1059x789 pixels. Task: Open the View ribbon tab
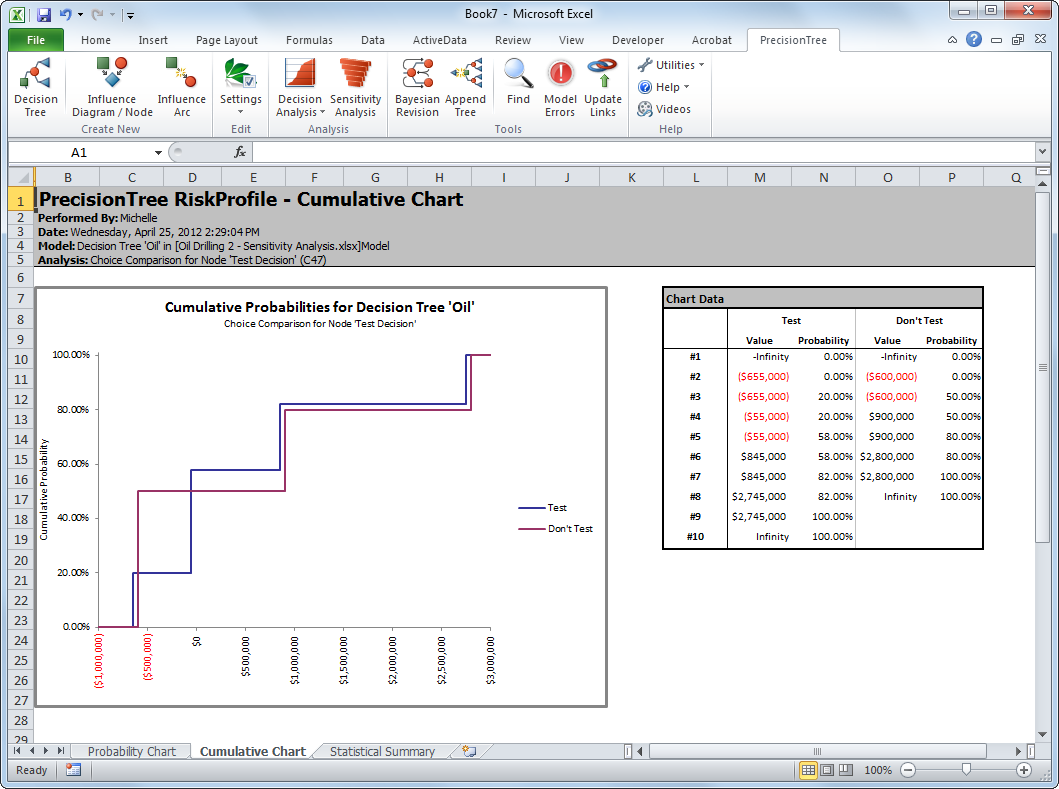tap(571, 40)
